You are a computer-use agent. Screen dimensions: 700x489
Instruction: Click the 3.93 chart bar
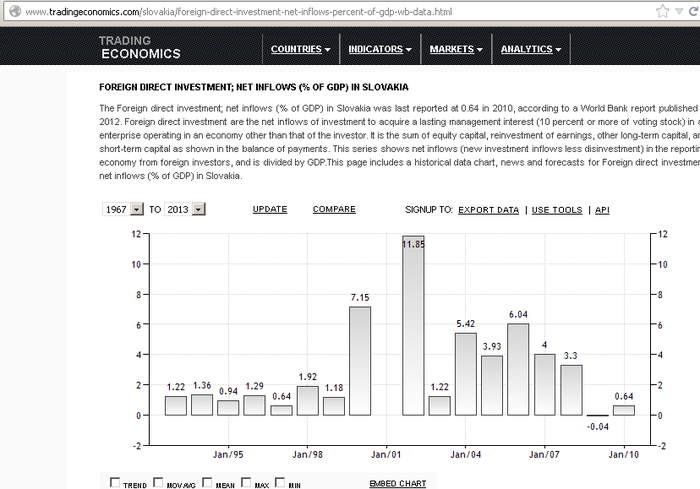coord(492,385)
